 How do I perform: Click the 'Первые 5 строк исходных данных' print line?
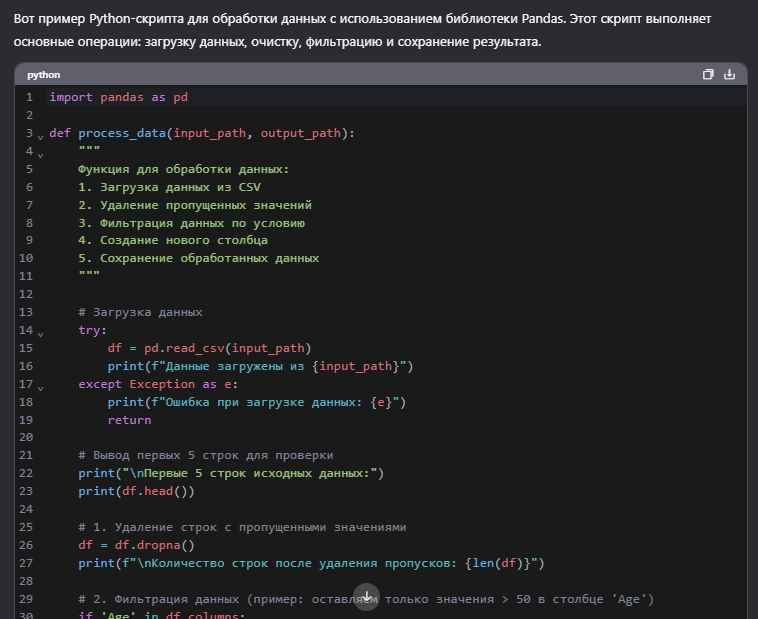pyautogui.click(x=231, y=473)
